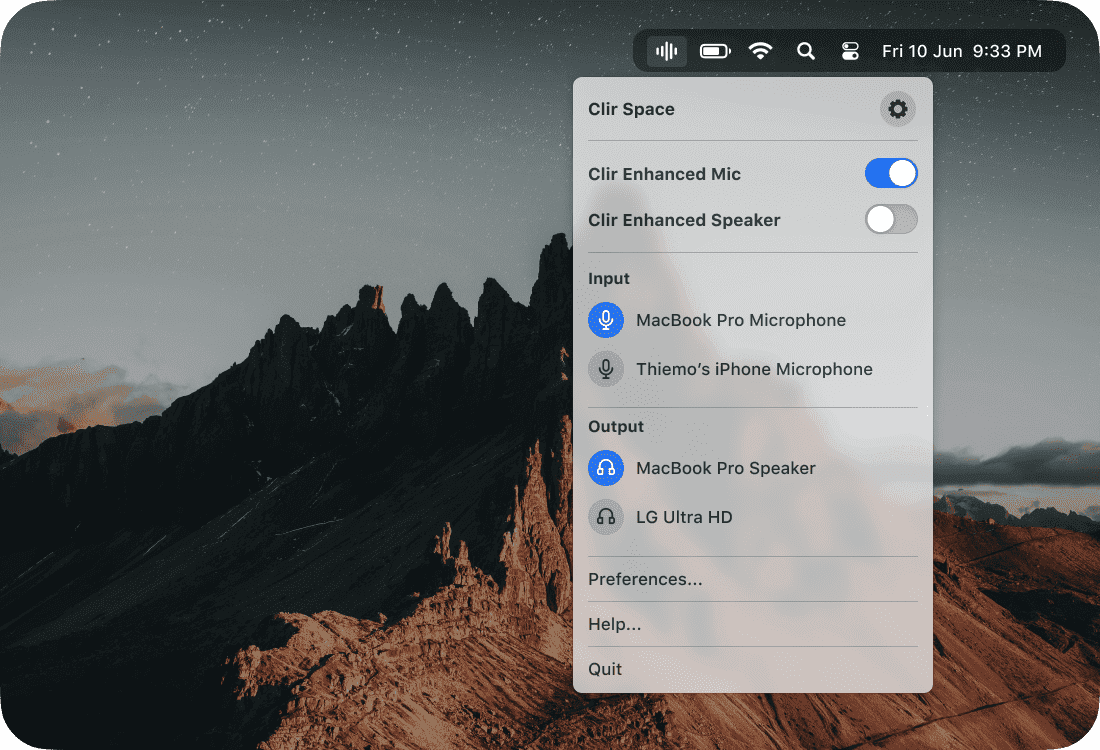Open the Help... menu entry
Screen dimensions: 1100x750
pyautogui.click(x=615, y=624)
